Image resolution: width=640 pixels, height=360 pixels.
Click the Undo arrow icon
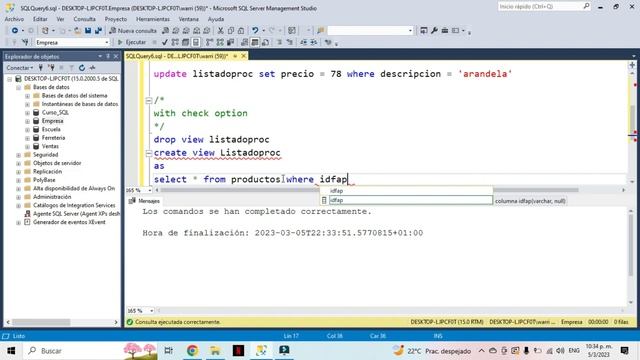pyautogui.click(x=255, y=31)
